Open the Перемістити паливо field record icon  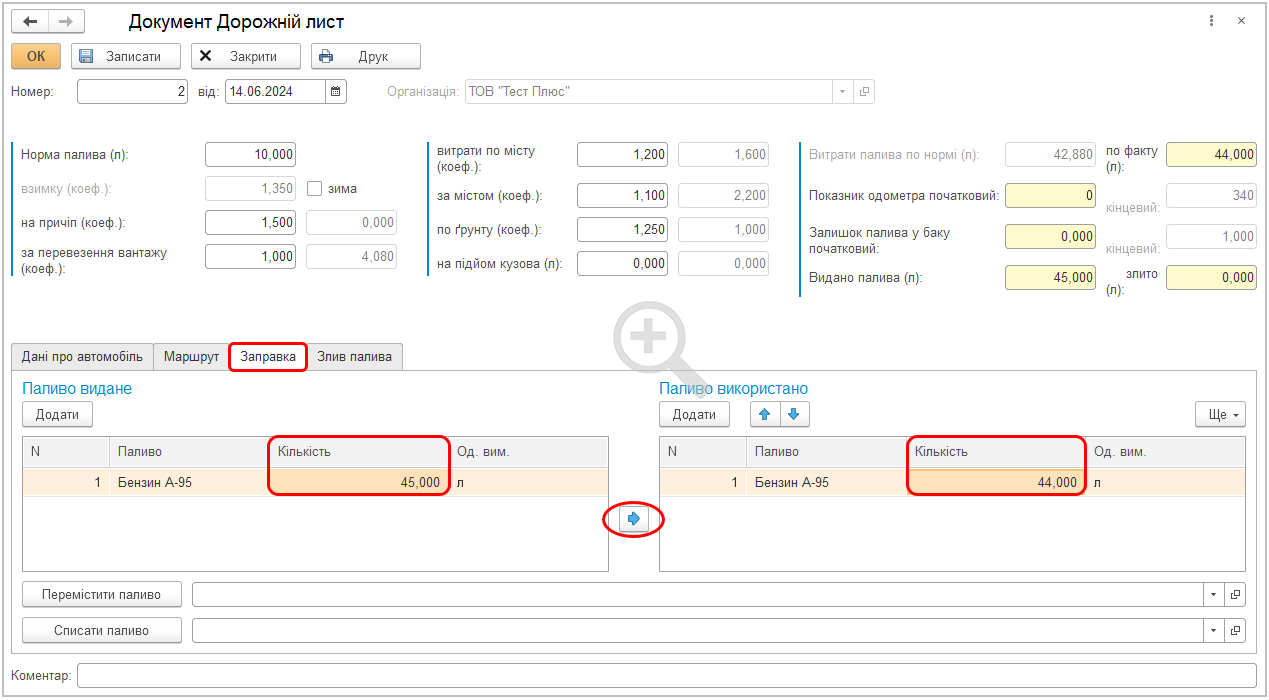click(x=1236, y=595)
